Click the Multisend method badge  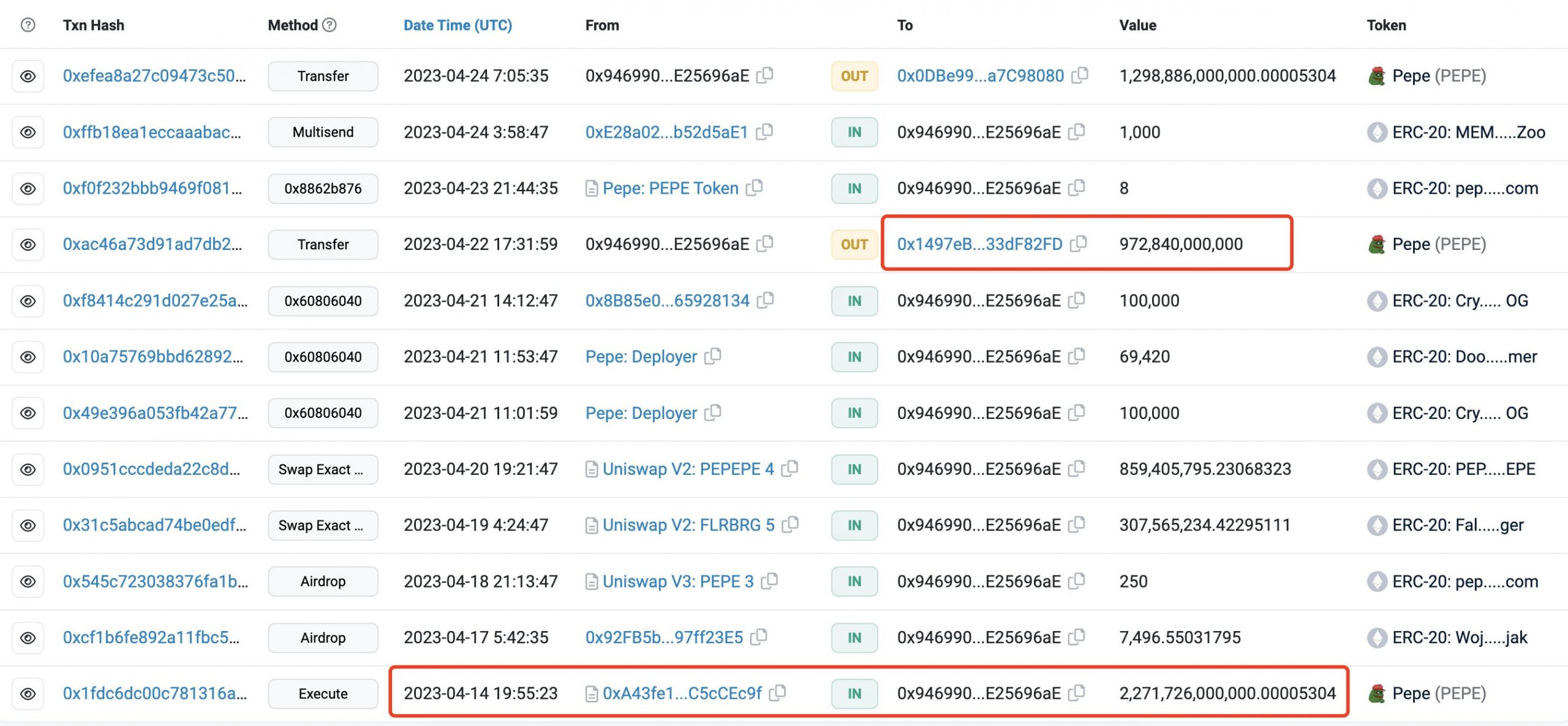323,132
